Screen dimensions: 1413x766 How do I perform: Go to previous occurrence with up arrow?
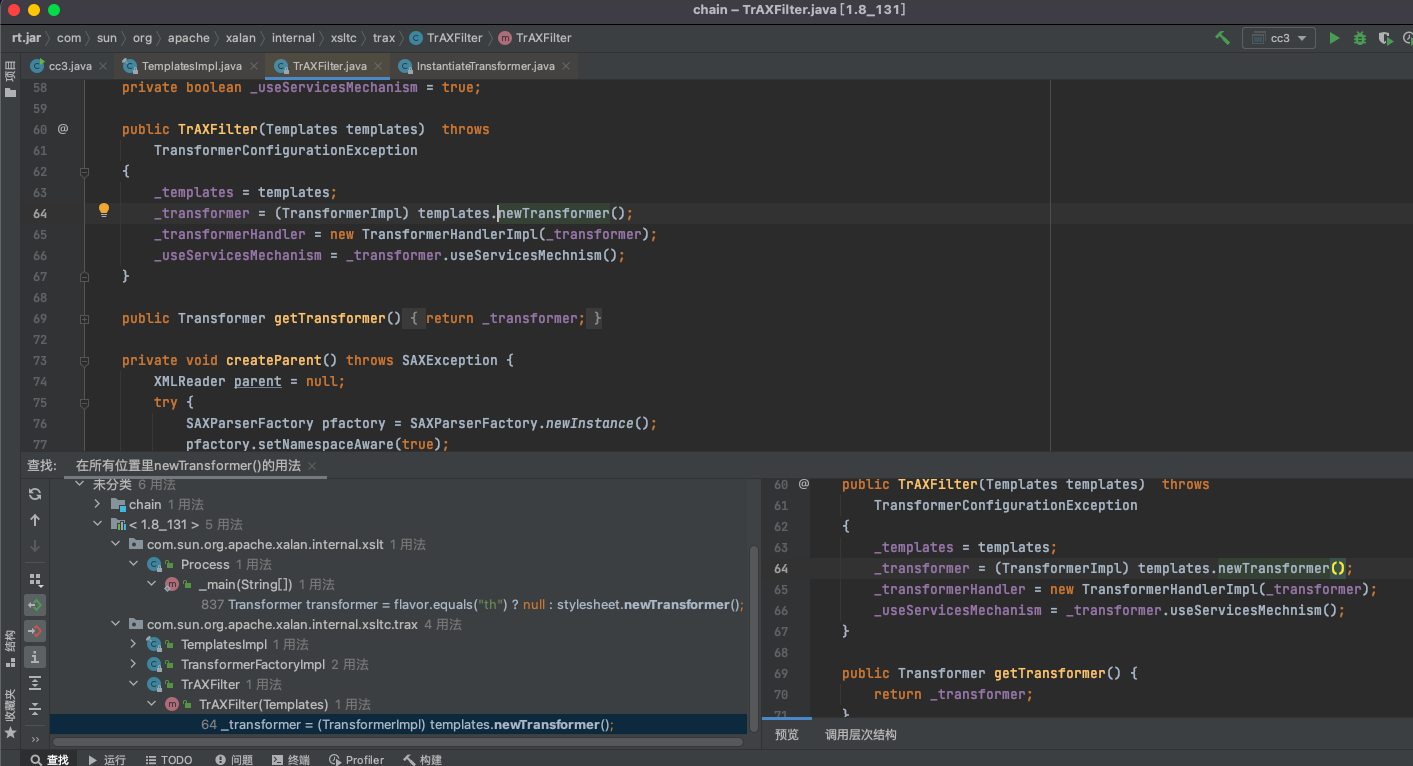pos(35,520)
